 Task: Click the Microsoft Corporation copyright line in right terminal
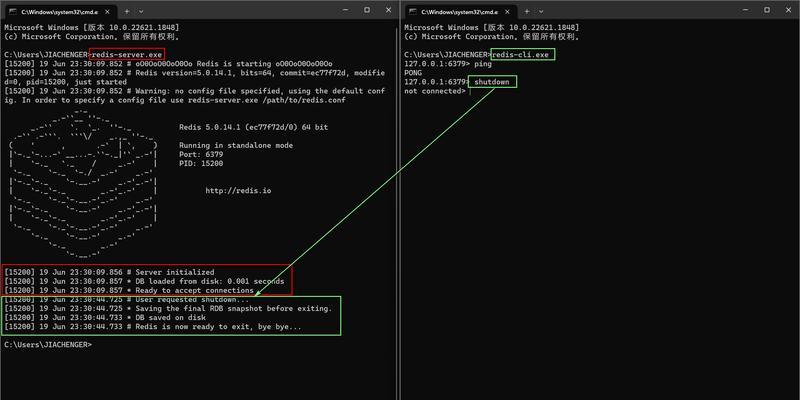pyautogui.click(x=492, y=37)
